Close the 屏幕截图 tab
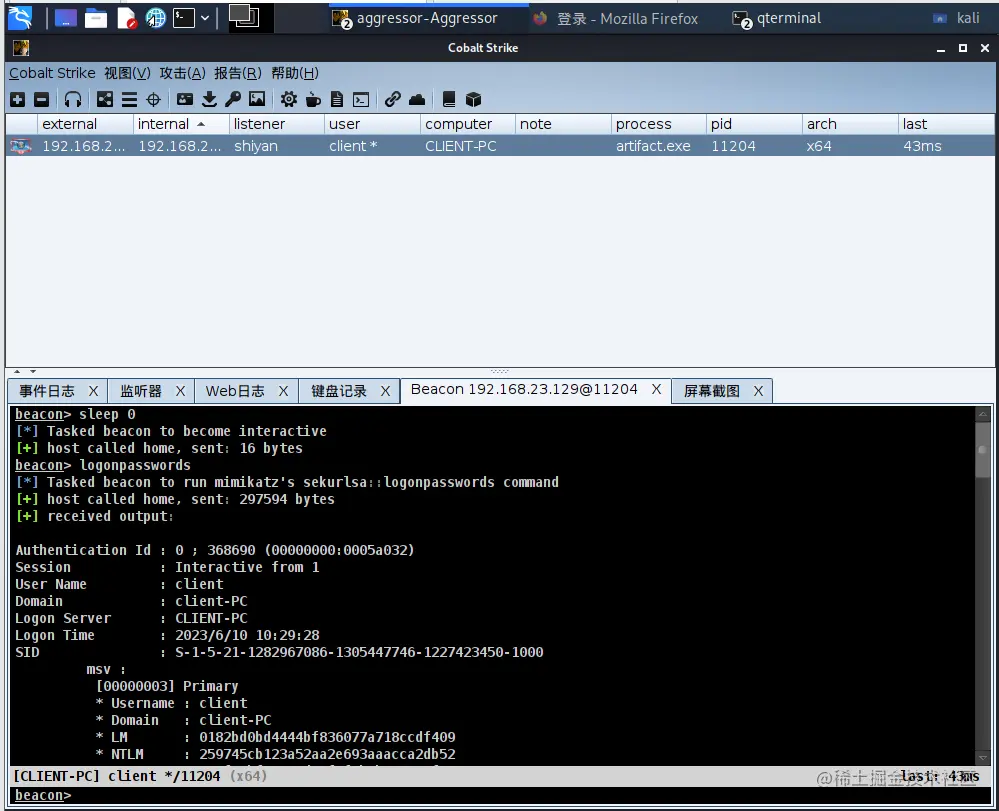999x811 pixels. [758, 391]
